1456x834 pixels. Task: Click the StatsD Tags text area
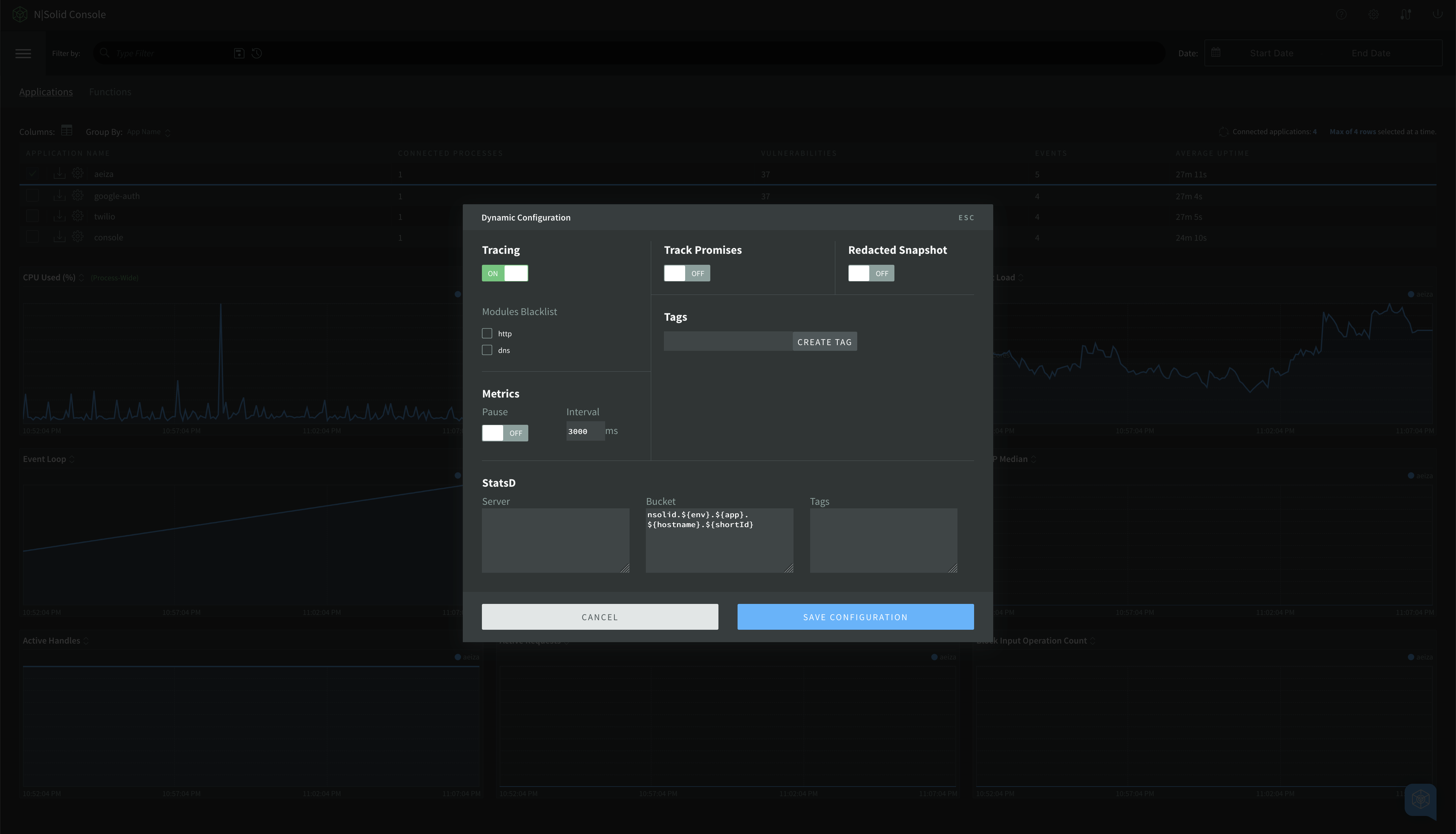pyautogui.click(x=883, y=540)
